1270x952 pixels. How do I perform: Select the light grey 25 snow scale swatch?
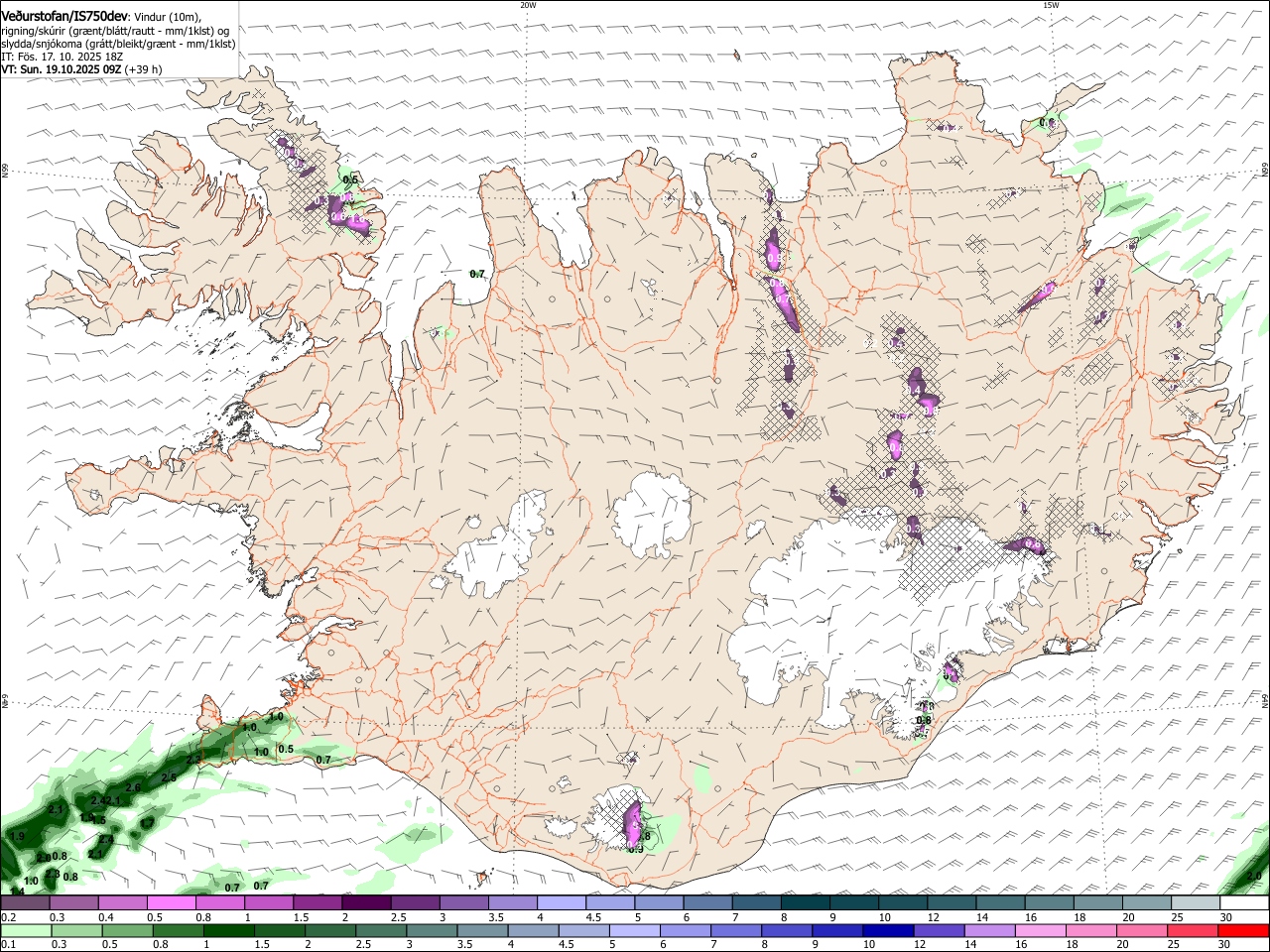1195,903
